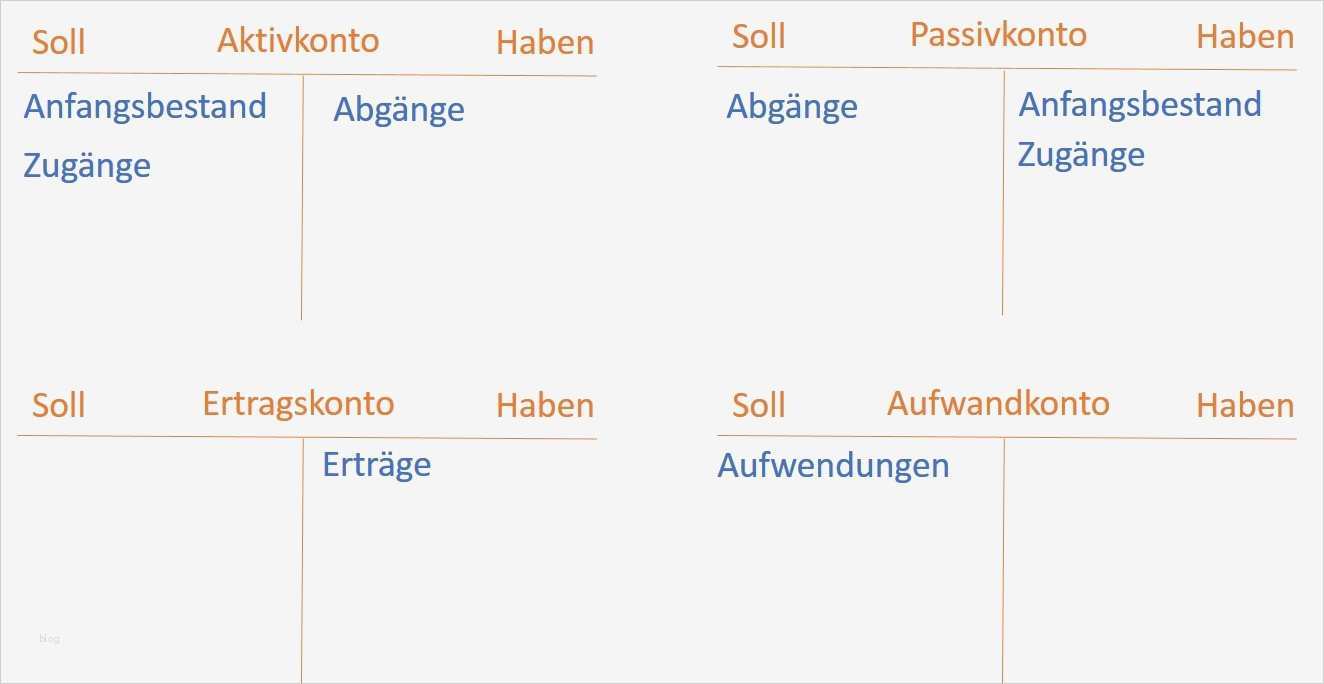The width and height of the screenshot is (1324, 684).
Task: Click Soll label of the Aktivkonto
Action: point(58,42)
